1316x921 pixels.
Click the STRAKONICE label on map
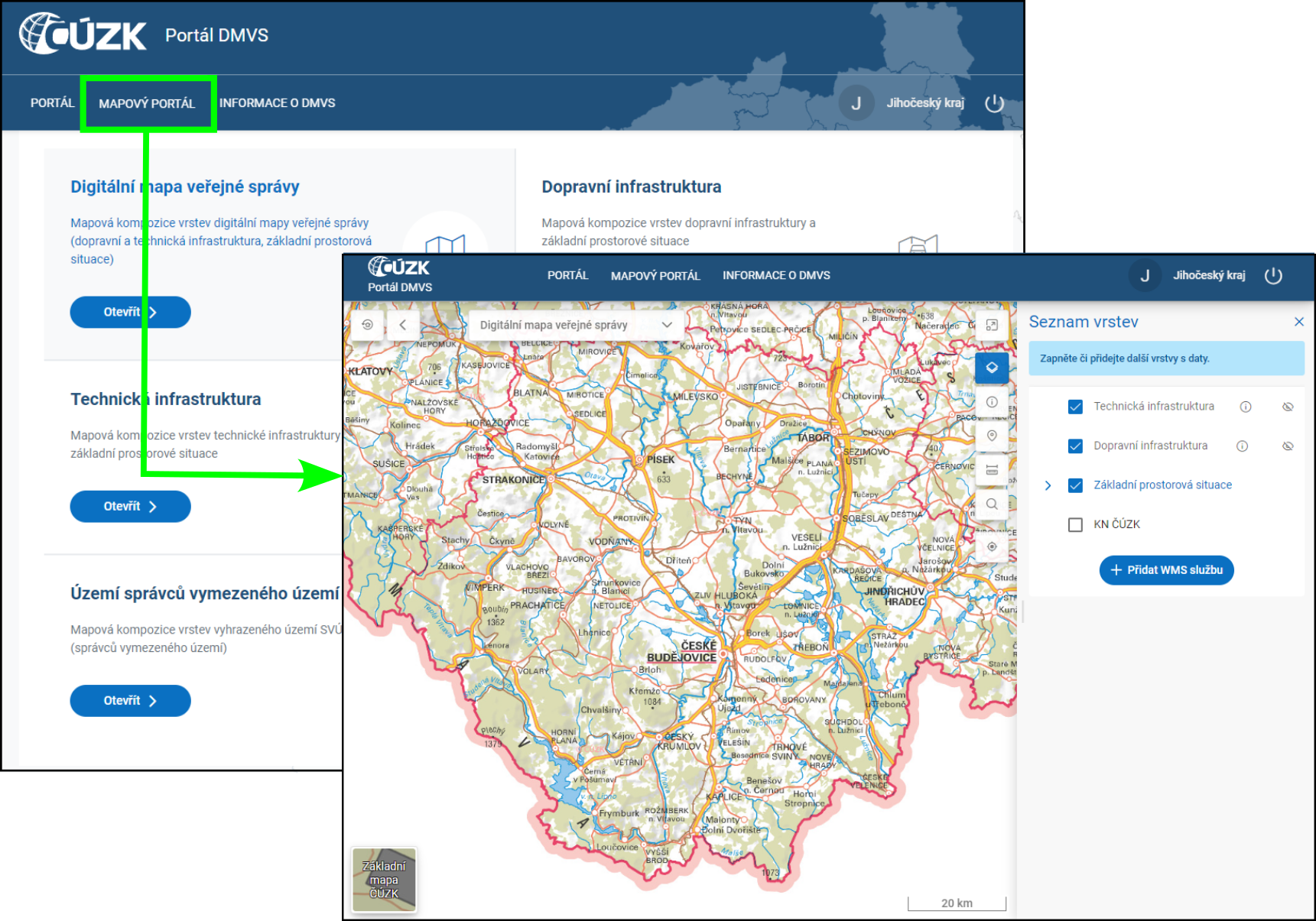point(513,480)
